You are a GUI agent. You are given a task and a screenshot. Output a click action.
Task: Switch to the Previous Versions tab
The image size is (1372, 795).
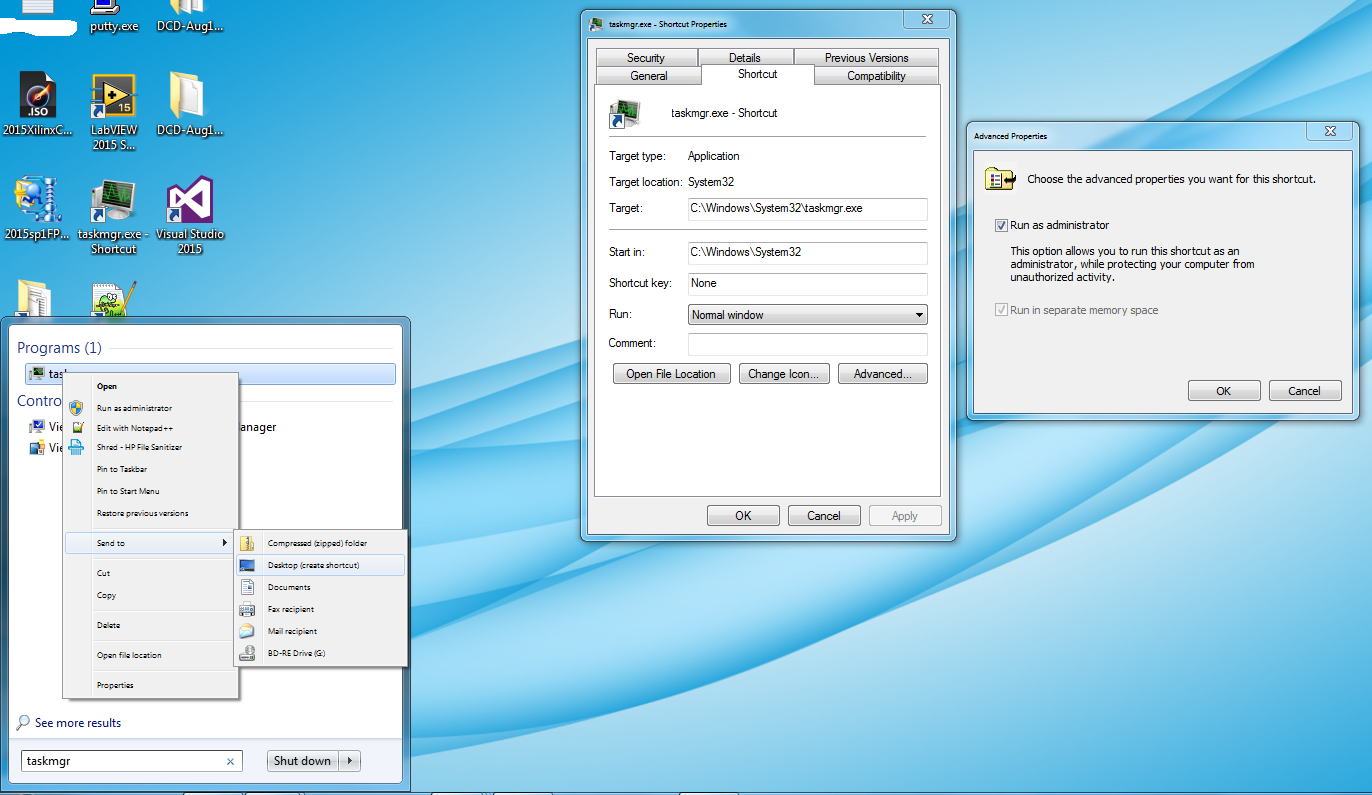click(867, 57)
